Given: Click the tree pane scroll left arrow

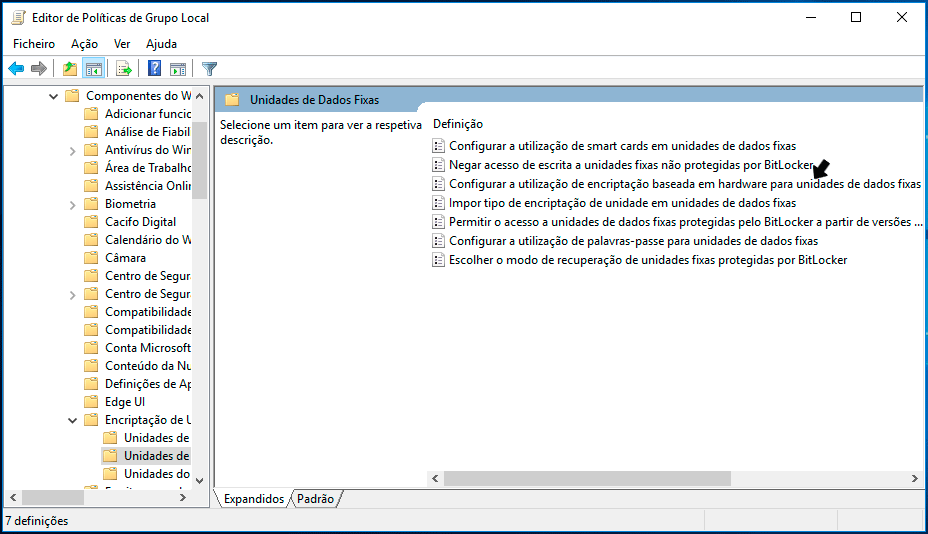Looking at the screenshot, I should pos(13,498).
